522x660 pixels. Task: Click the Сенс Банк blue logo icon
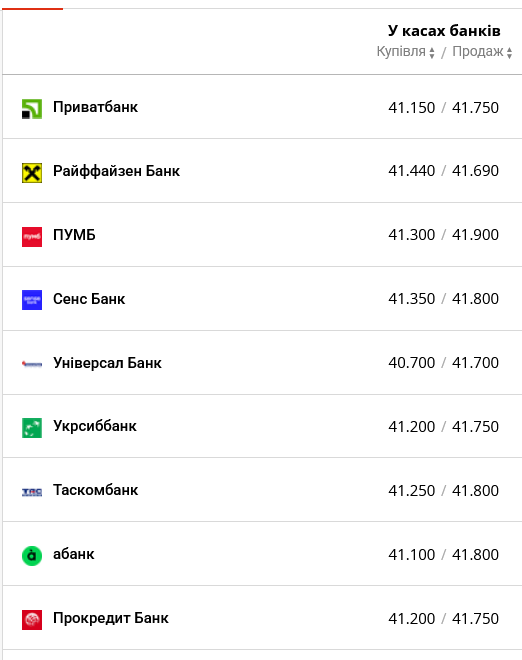coord(32,300)
